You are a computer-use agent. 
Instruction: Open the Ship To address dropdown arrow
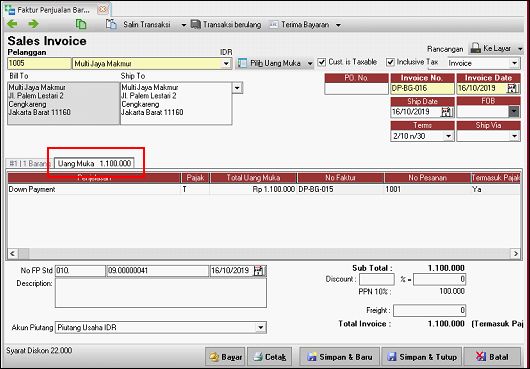coord(237,88)
